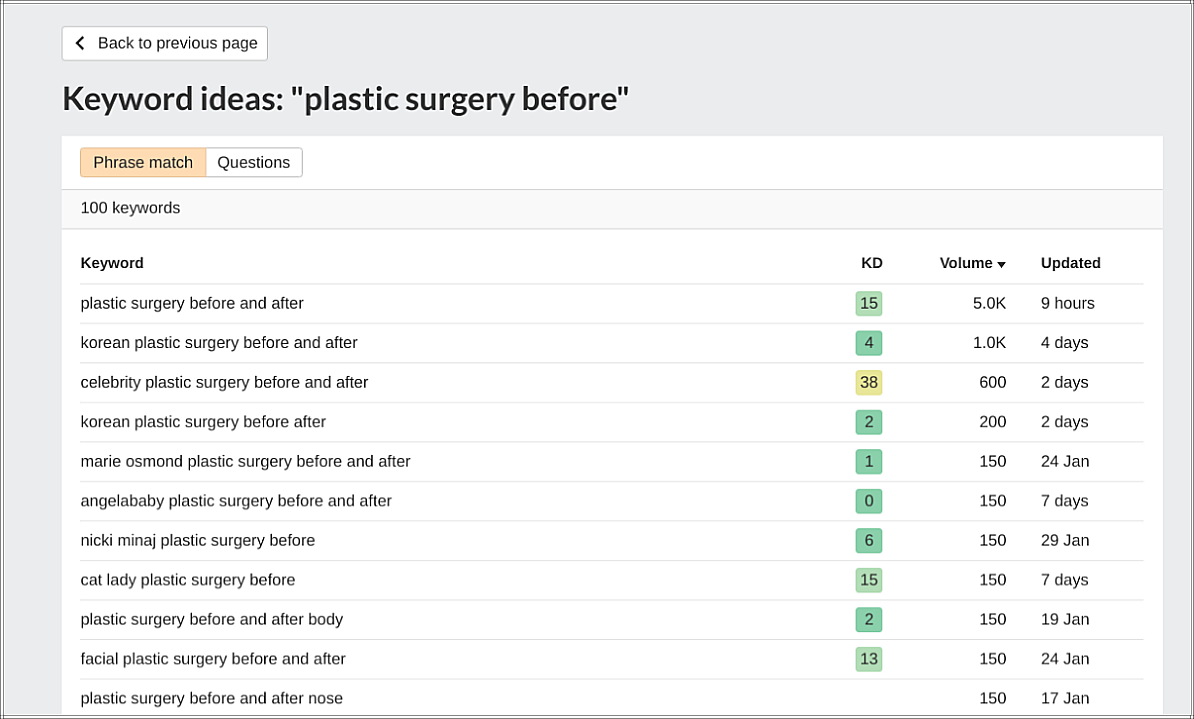Open keyword korean plastic surgery before after
This screenshot has width=1194, height=719.
coord(203,422)
